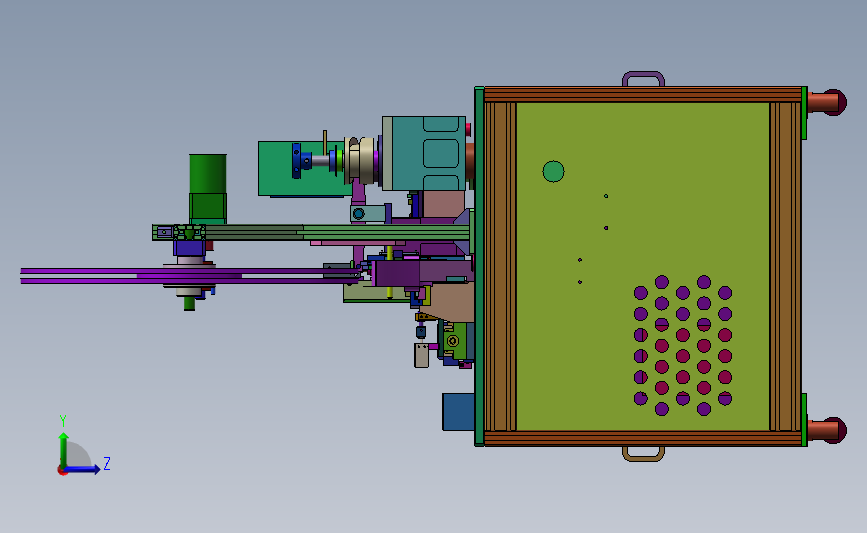Select the blue box at cabinet's lower left
The image size is (867, 533).
(458, 411)
